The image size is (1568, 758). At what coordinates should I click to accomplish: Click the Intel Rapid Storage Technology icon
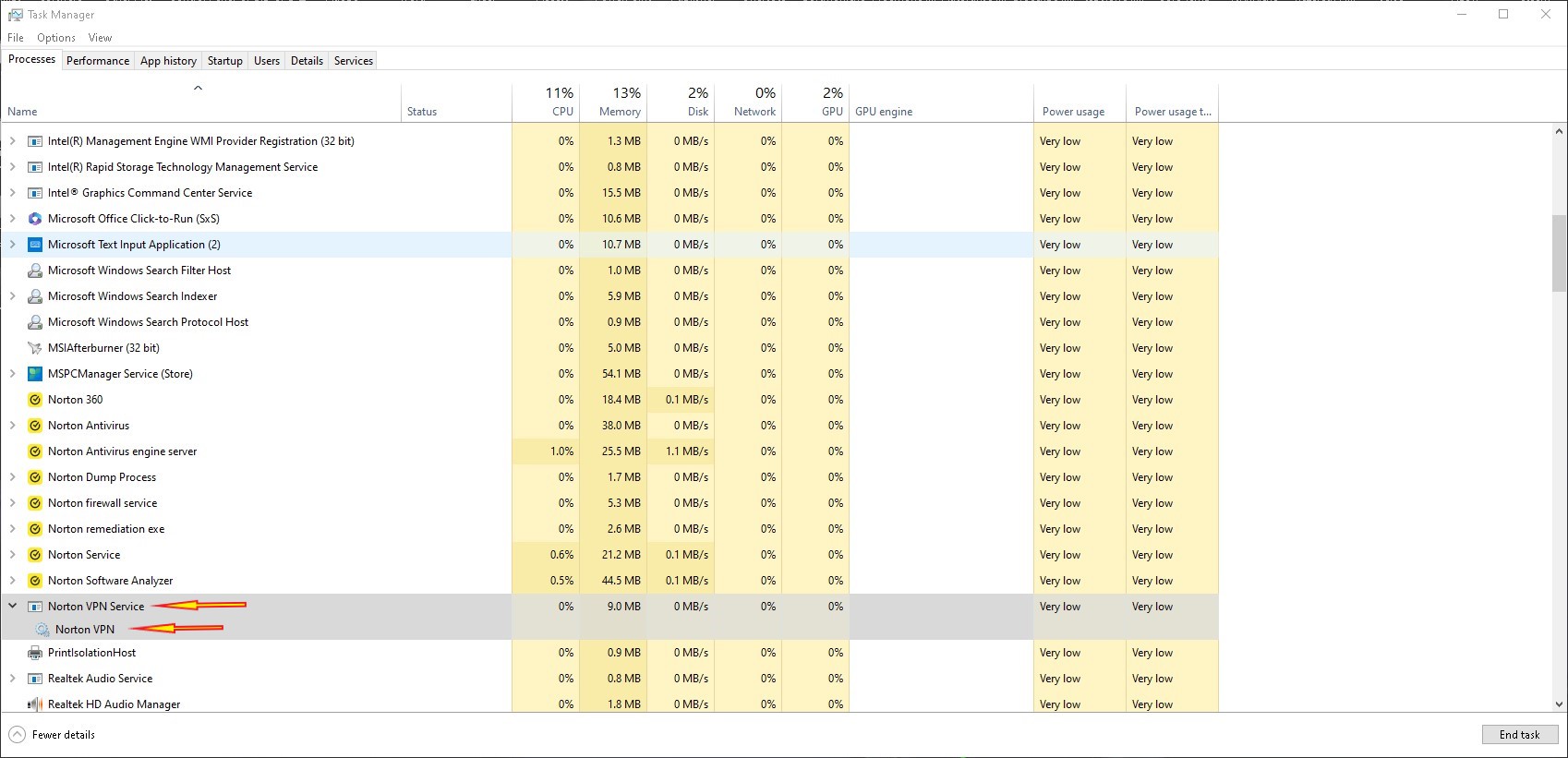[35, 167]
